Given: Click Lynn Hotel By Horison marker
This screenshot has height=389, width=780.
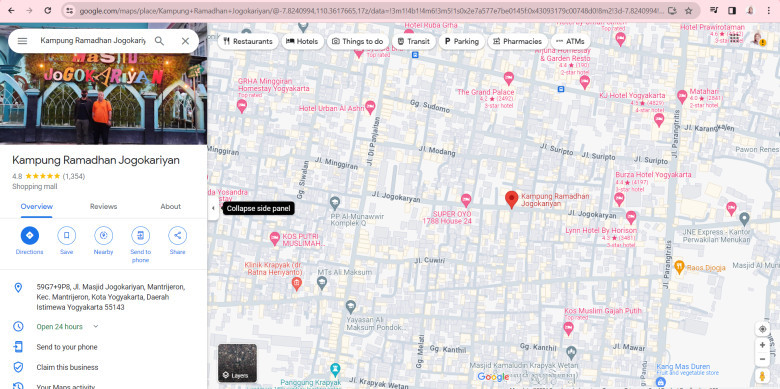Looking at the screenshot, I should pos(631,217).
